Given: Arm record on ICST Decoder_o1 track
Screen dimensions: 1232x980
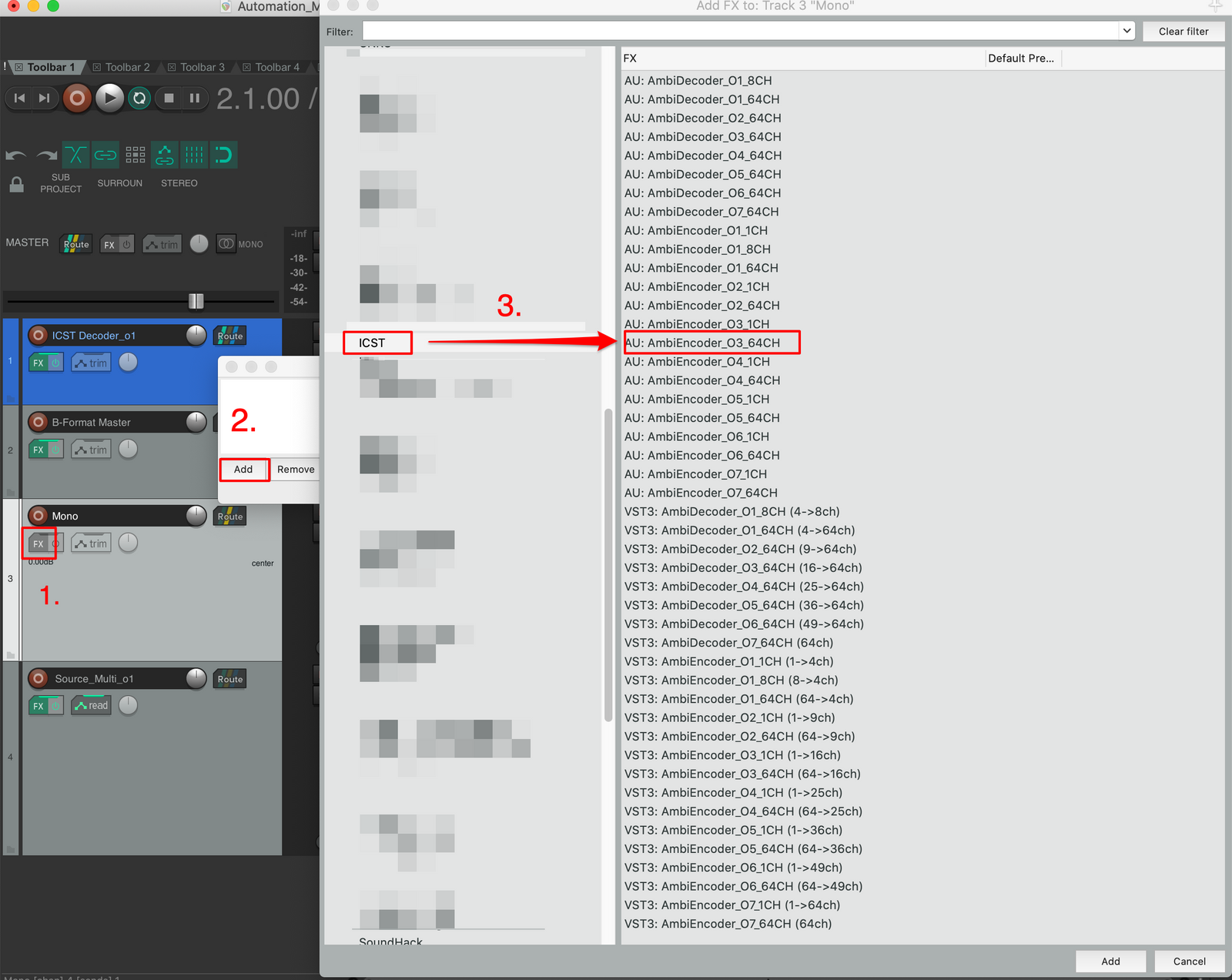Looking at the screenshot, I should click(x=38, y=336).
